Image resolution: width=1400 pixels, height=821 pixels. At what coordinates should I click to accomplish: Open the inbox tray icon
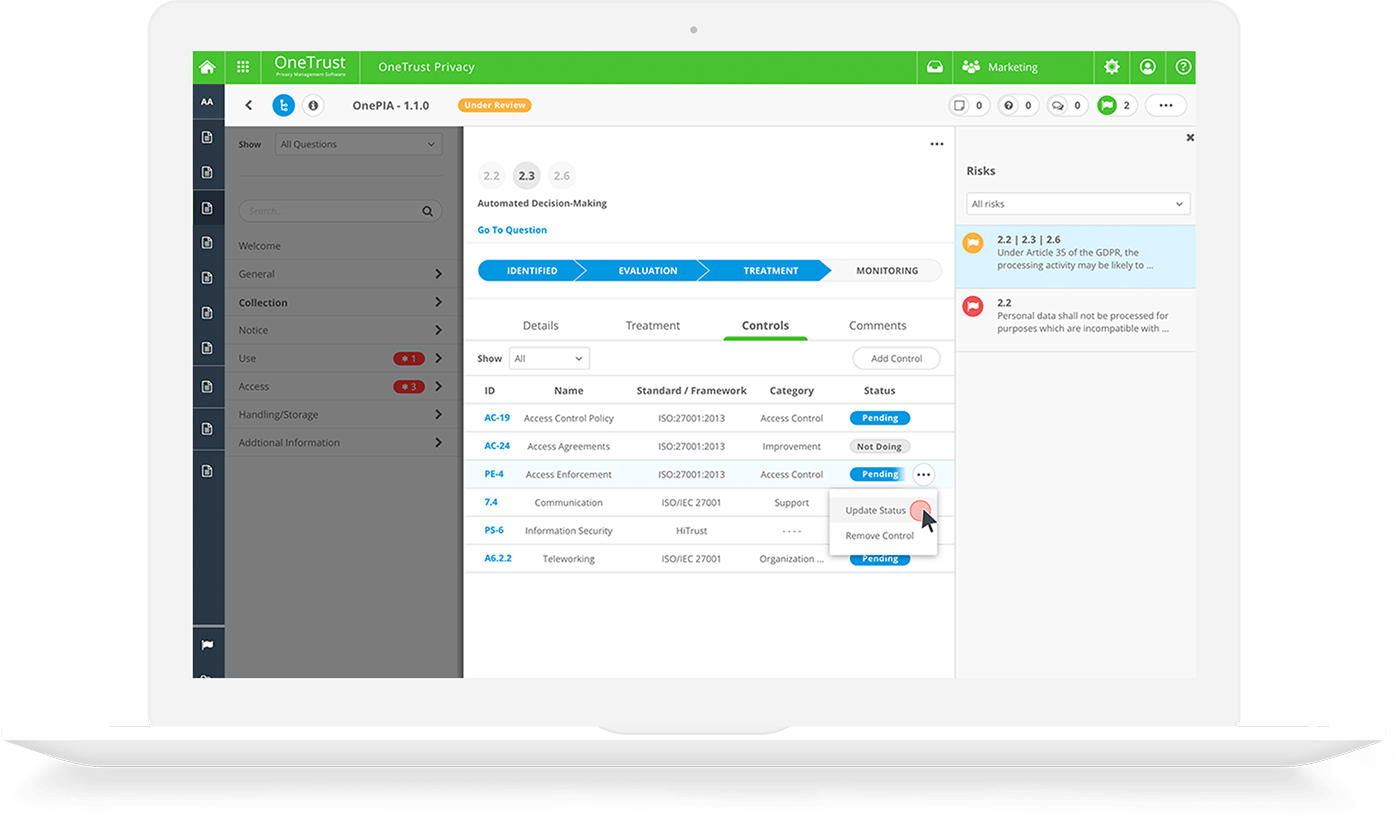[x=934, y=67]
